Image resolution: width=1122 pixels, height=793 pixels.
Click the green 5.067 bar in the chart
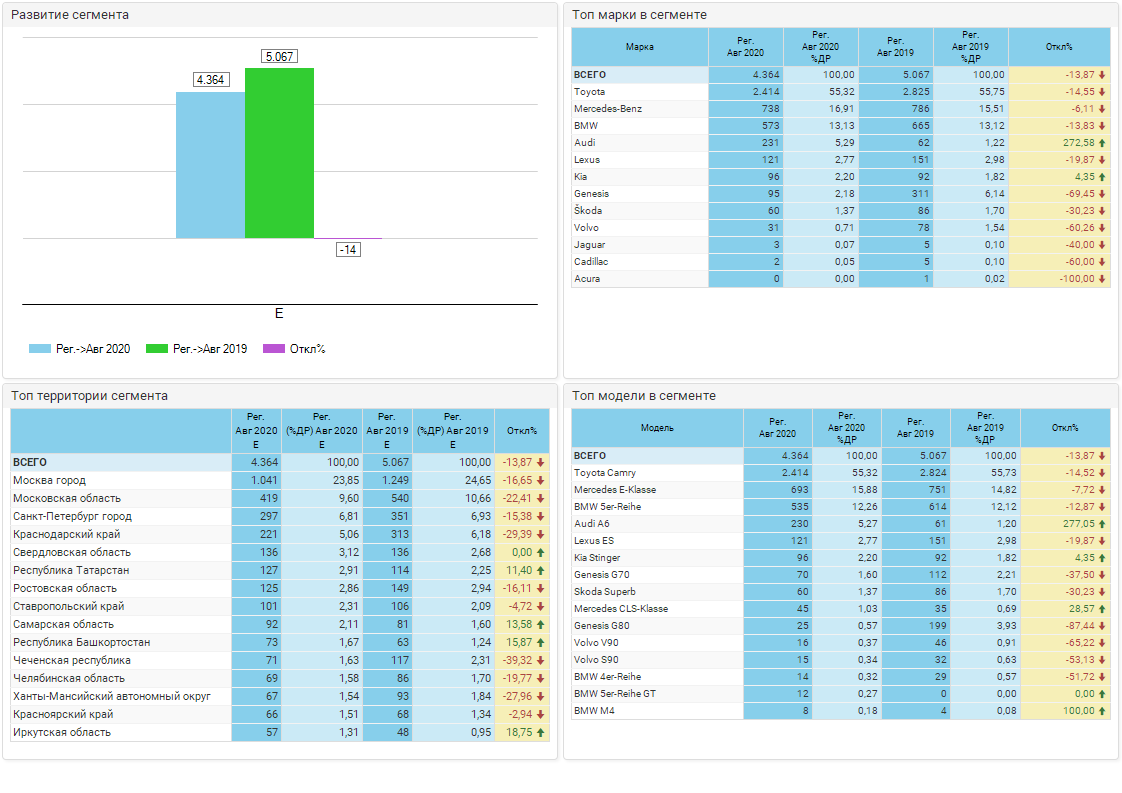pyautogui.click(x=279, y=153)
